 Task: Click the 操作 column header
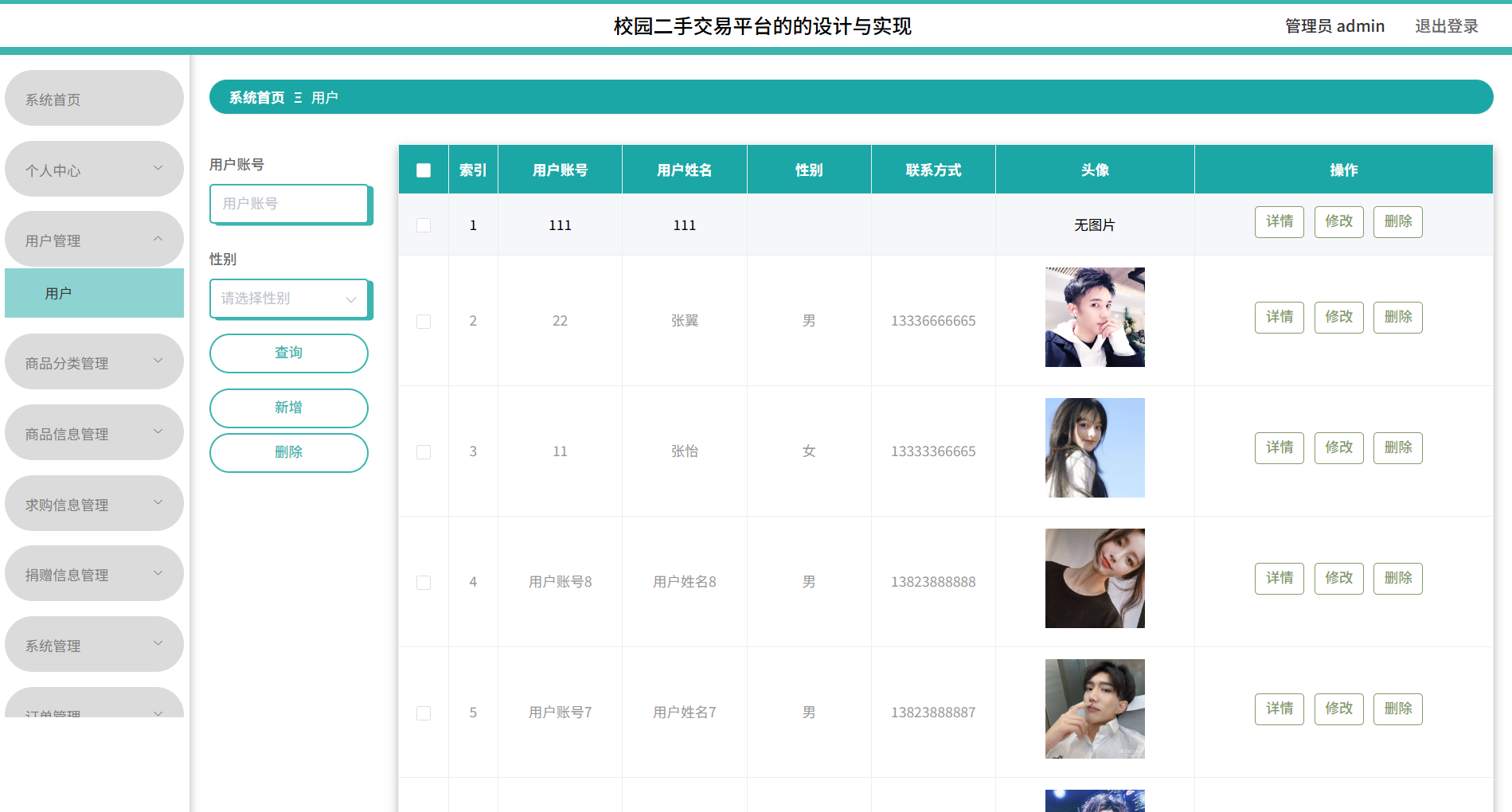pos(1344,170)
